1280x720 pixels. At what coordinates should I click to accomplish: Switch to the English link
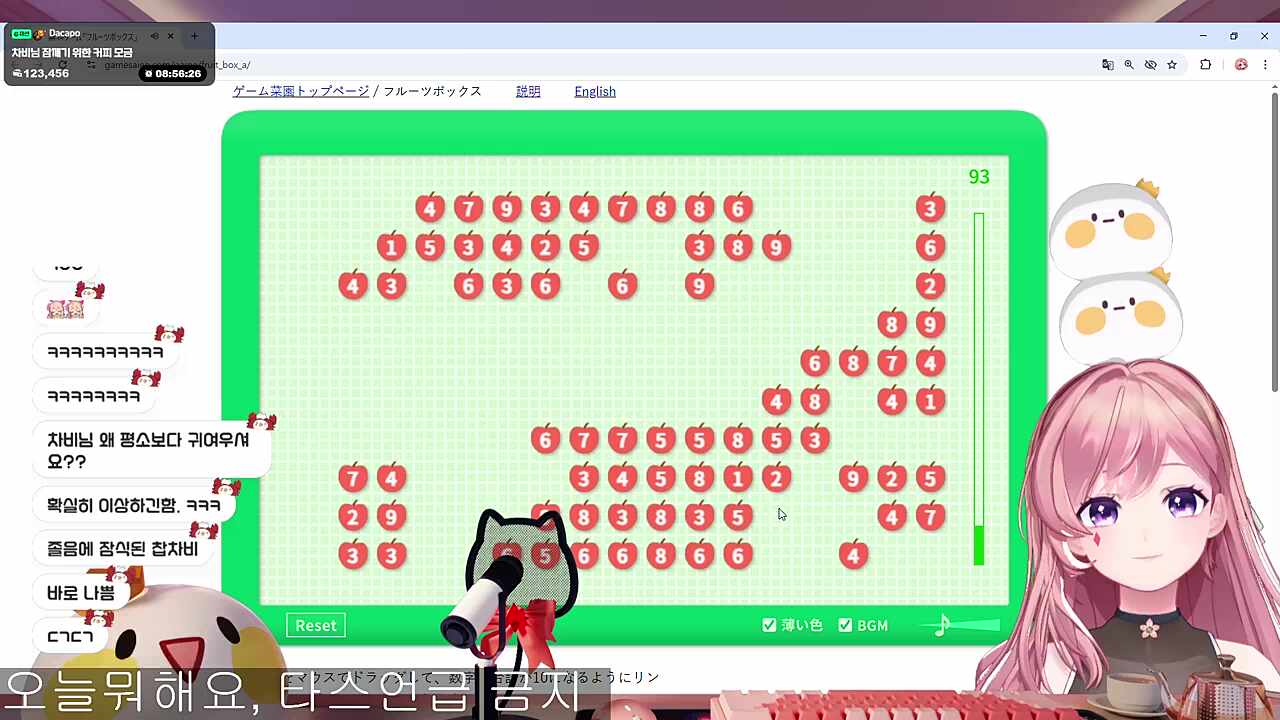[x=595, y=91]
